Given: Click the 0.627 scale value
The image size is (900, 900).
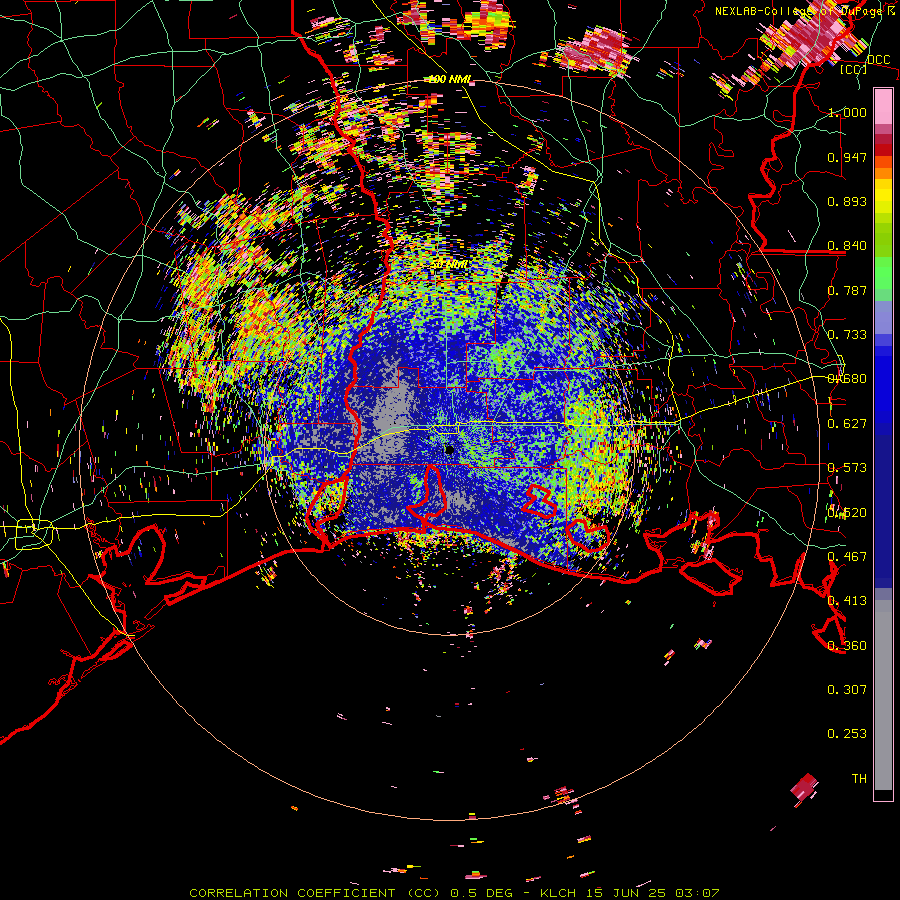Looking at the screenshot, I should 847,424.
